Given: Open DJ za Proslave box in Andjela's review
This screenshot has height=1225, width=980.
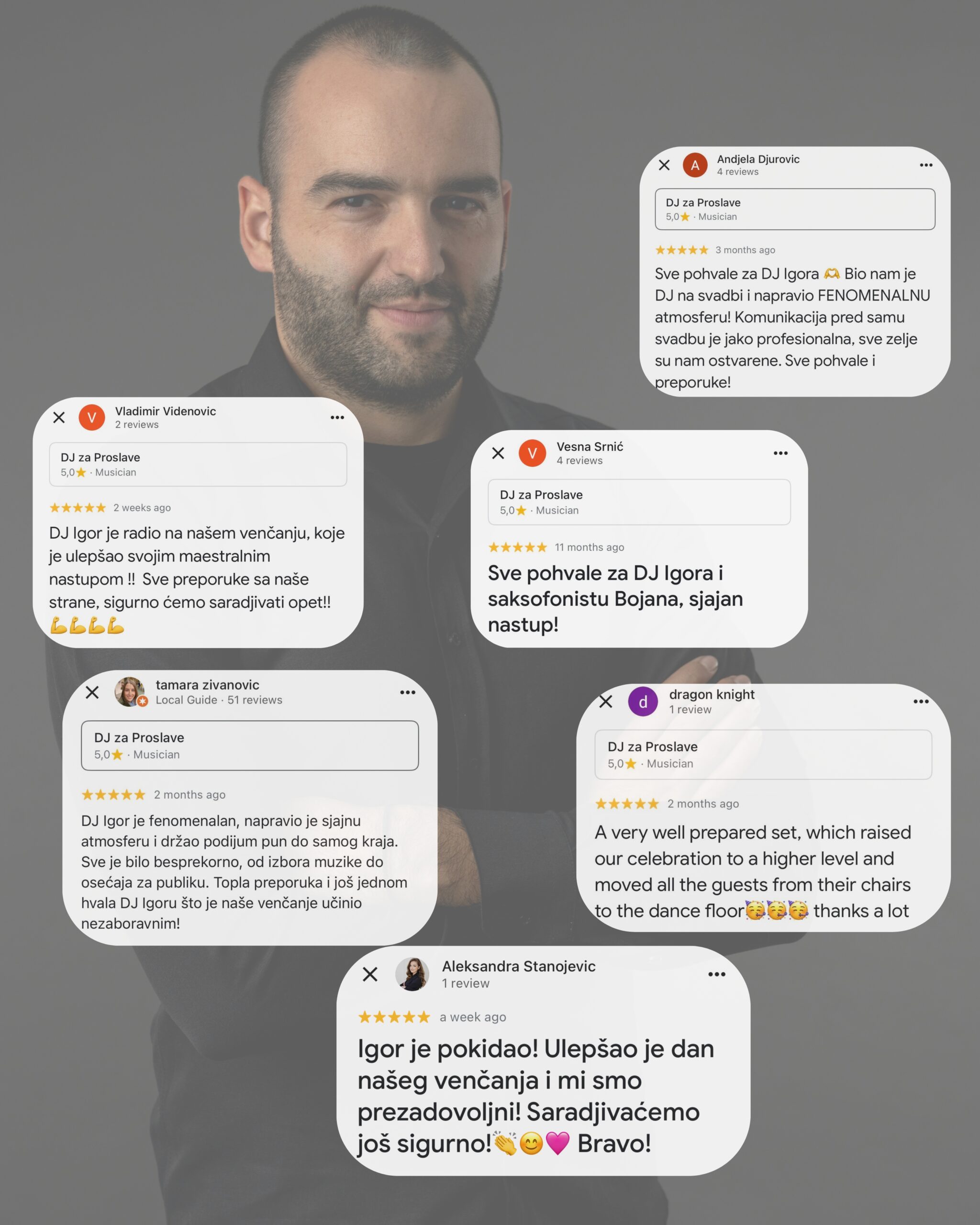Looking at the screenshot, I should tap(795, 209).
